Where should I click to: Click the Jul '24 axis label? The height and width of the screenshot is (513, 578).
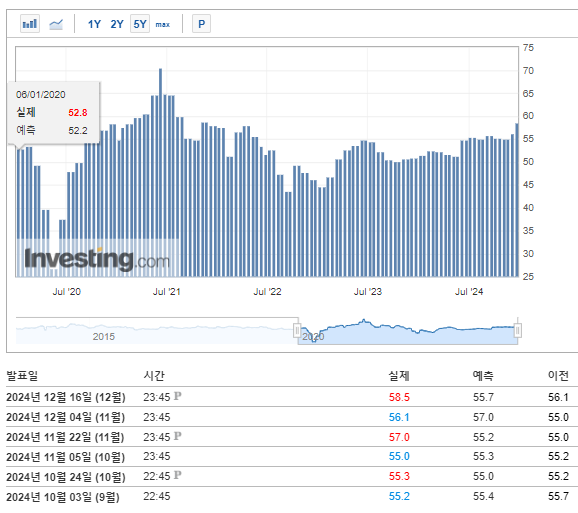tap(469, 292)
